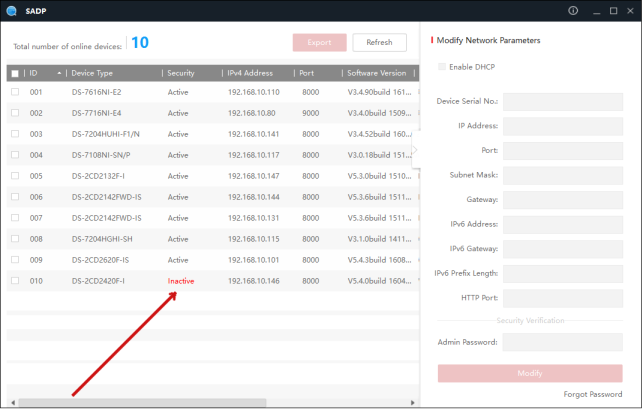Check the box for device 004
This screenshot has height=410, width=643.
(x=15, y=155)
